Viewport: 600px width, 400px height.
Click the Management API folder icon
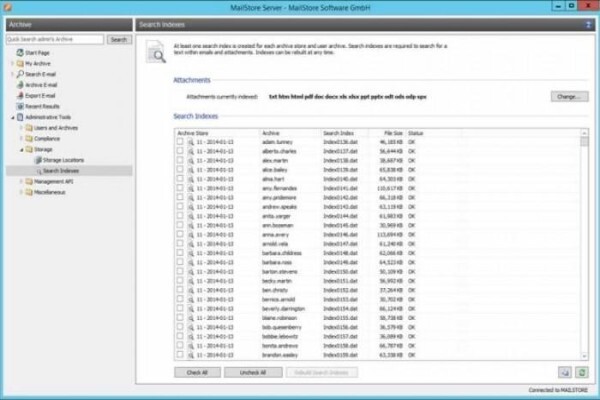tap(29, 181)
